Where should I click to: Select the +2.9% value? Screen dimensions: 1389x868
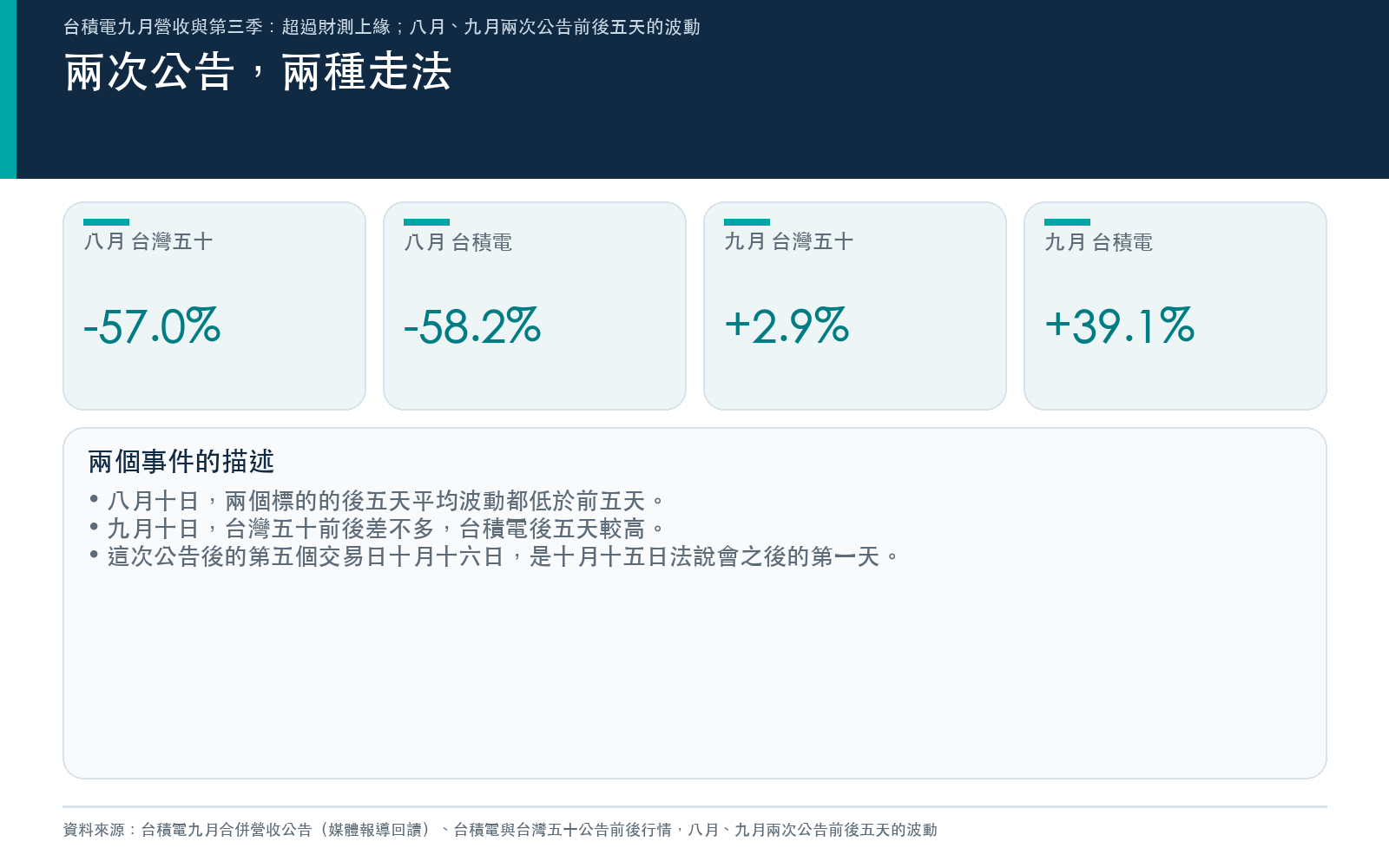pos(787,326)
